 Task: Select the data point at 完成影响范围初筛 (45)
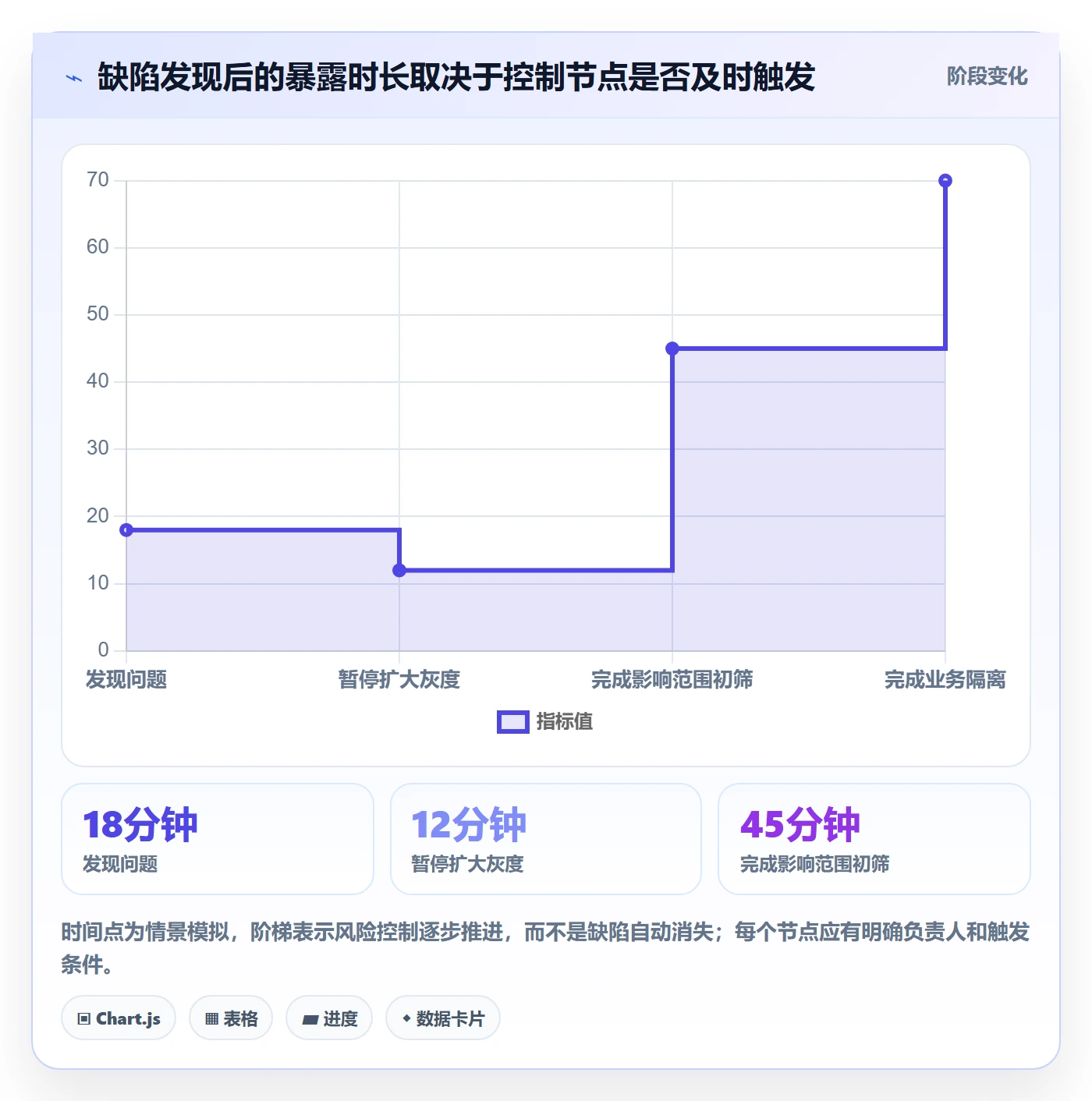(x=672, y=349)
